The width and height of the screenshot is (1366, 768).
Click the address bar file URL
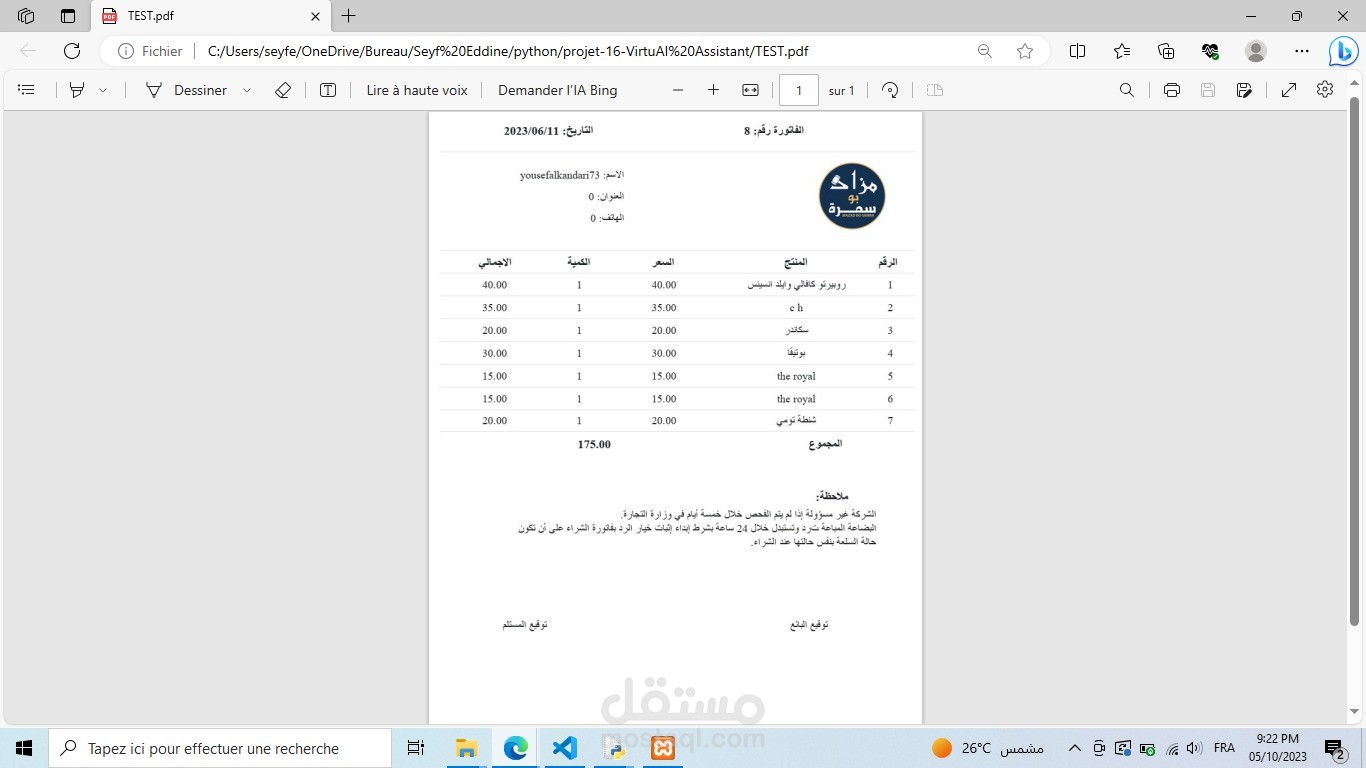click(508, 51)
